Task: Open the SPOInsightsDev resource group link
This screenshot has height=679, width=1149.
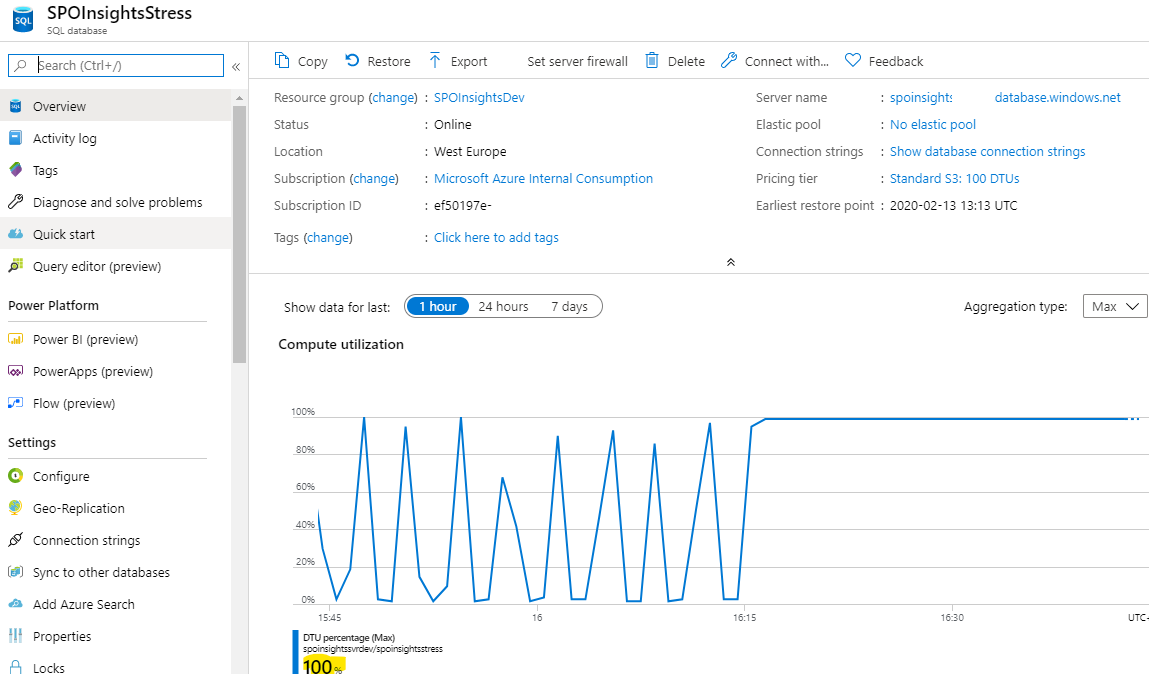Action: pyautogui.click(x=479, y=97)
